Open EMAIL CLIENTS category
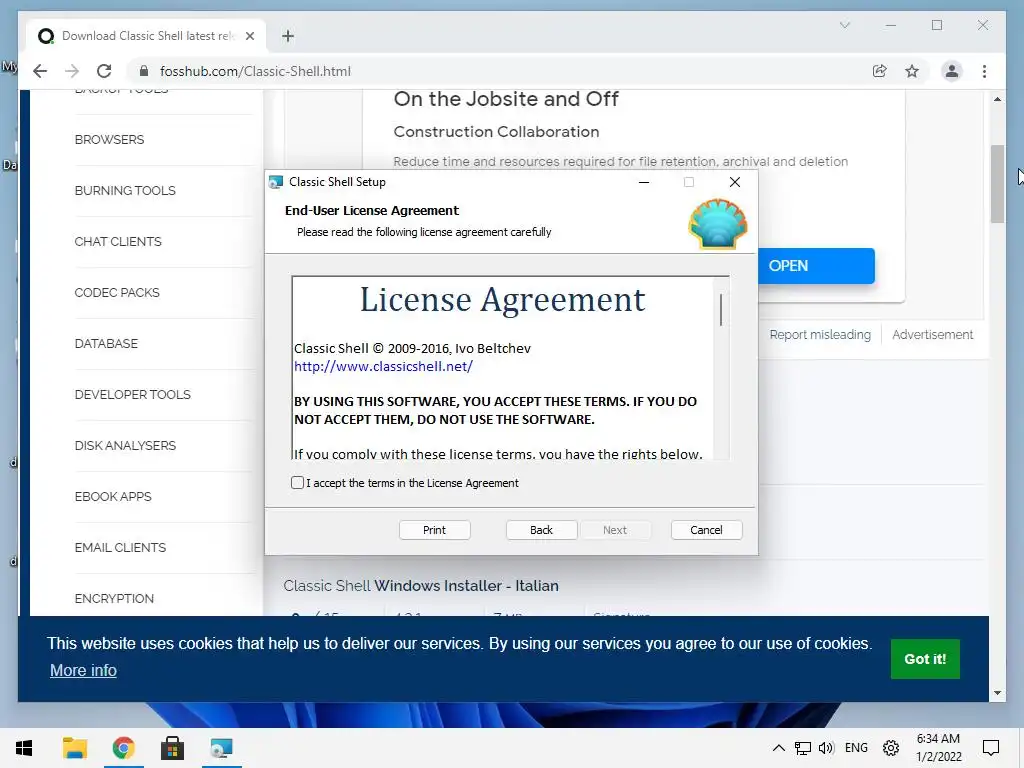The width and height of the screenshot is (1024, 768). 120,547
